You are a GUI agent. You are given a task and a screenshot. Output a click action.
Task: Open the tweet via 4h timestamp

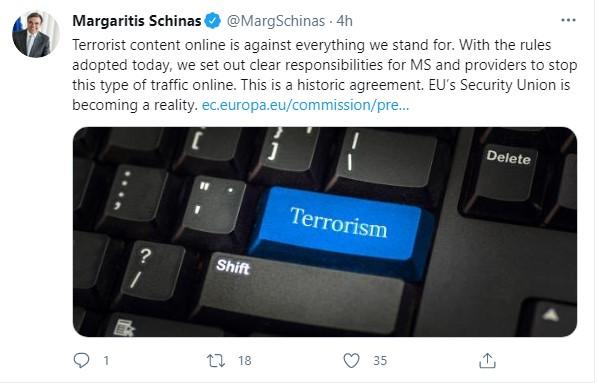click(x=344, y=21)
